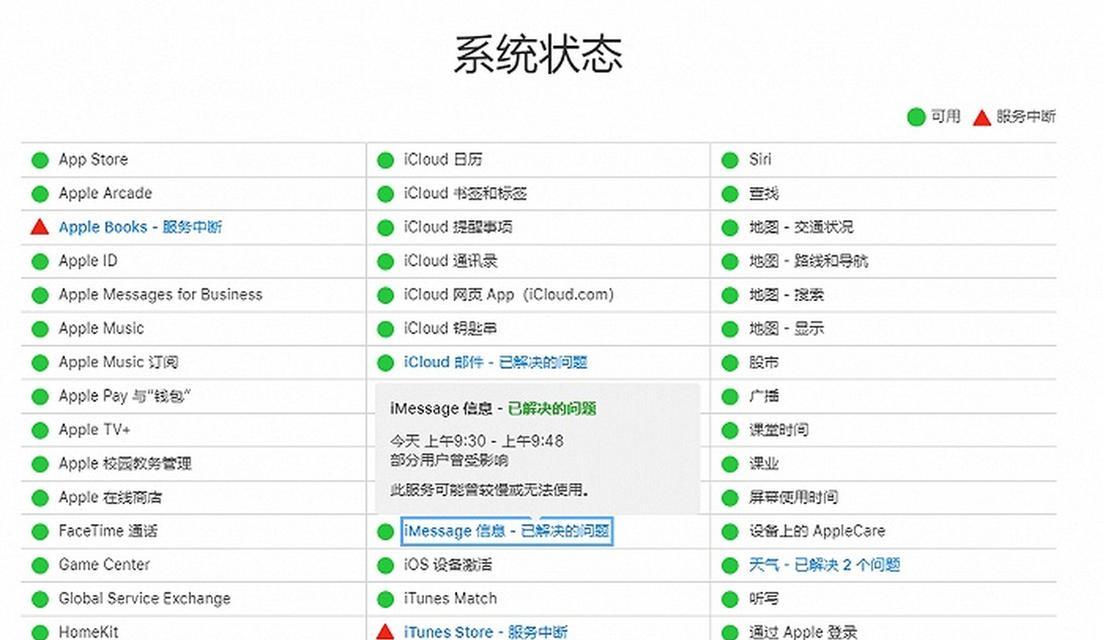Click the green 可用 legend circle
Screen dimensions: 1103x640
point(916,117)
